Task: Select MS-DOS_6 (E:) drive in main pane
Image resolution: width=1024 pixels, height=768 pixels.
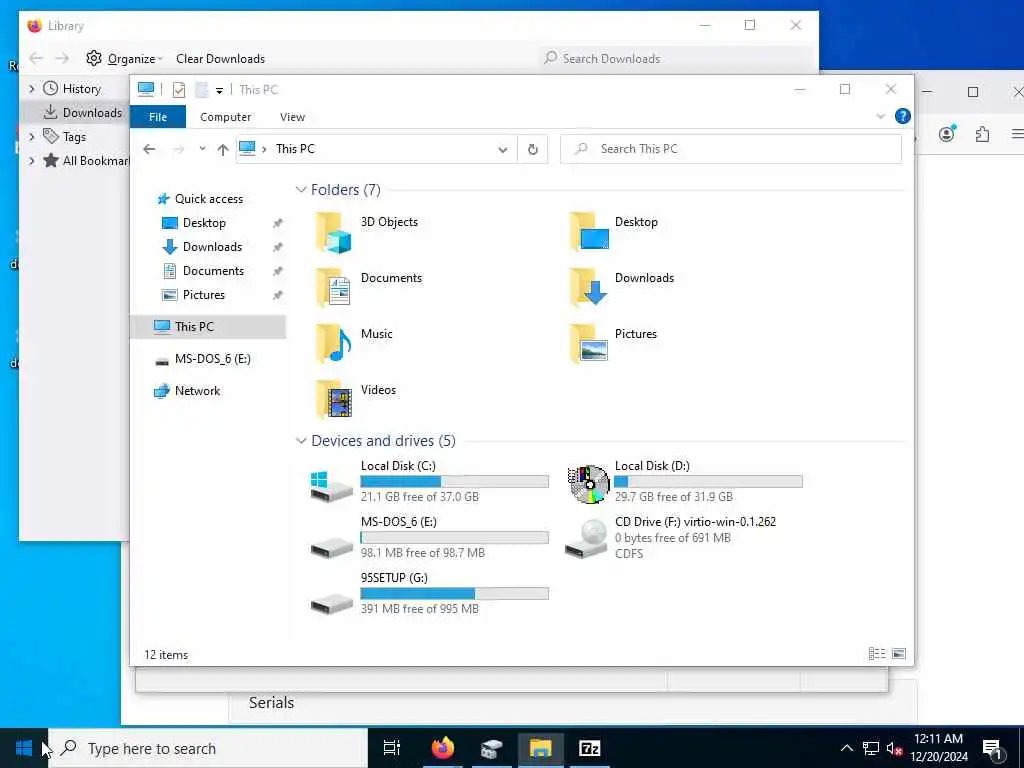Action: (x=429, y=539)
